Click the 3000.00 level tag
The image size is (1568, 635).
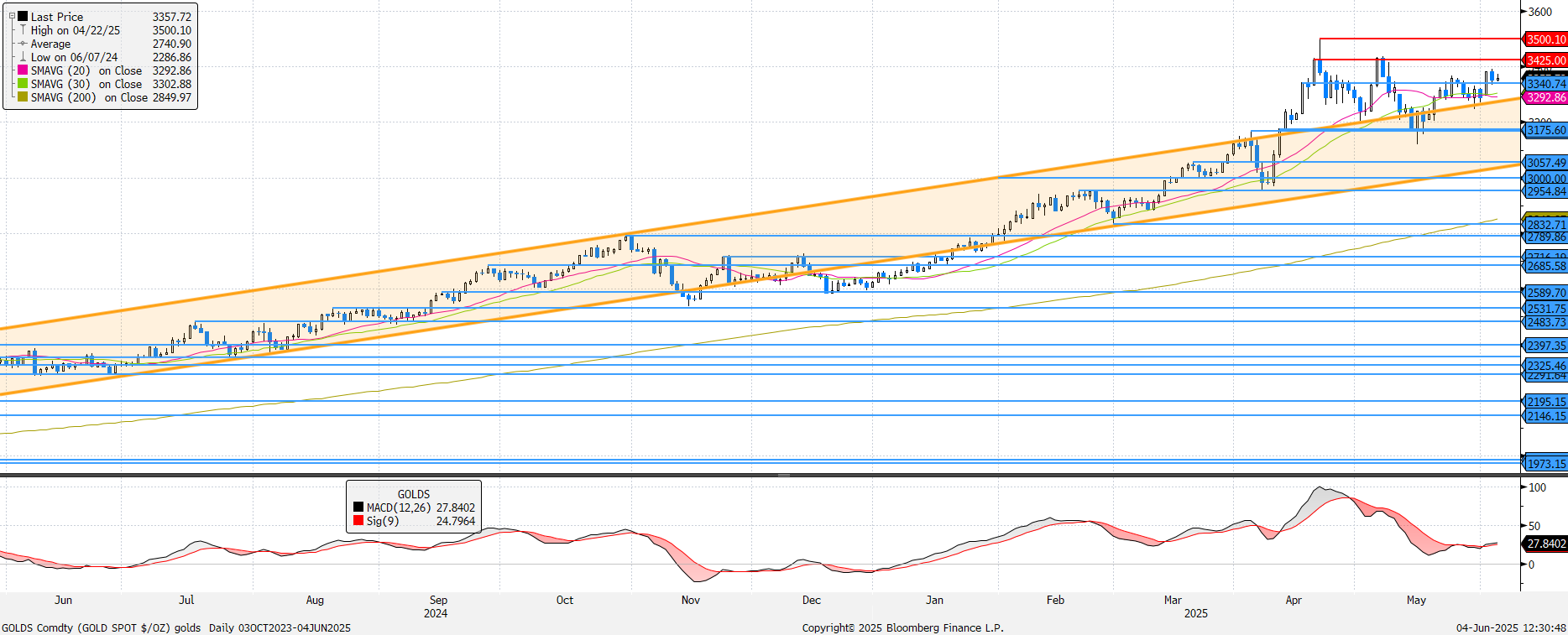click(1544, 179)
